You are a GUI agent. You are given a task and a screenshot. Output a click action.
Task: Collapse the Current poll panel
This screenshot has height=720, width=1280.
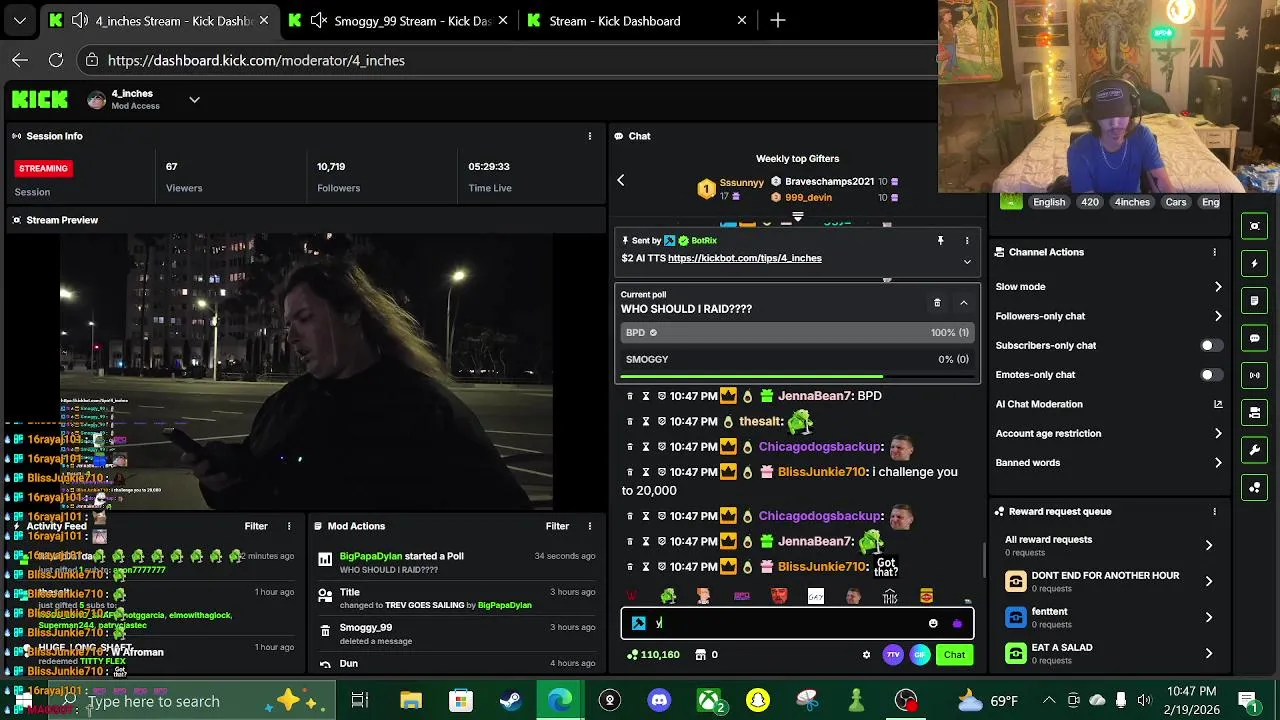pyautogui.click(x=964, y=303)
